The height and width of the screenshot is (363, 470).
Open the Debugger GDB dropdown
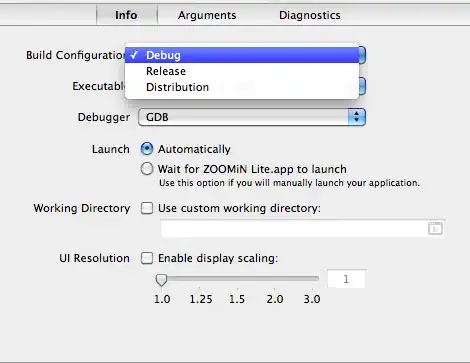point(252,117)
